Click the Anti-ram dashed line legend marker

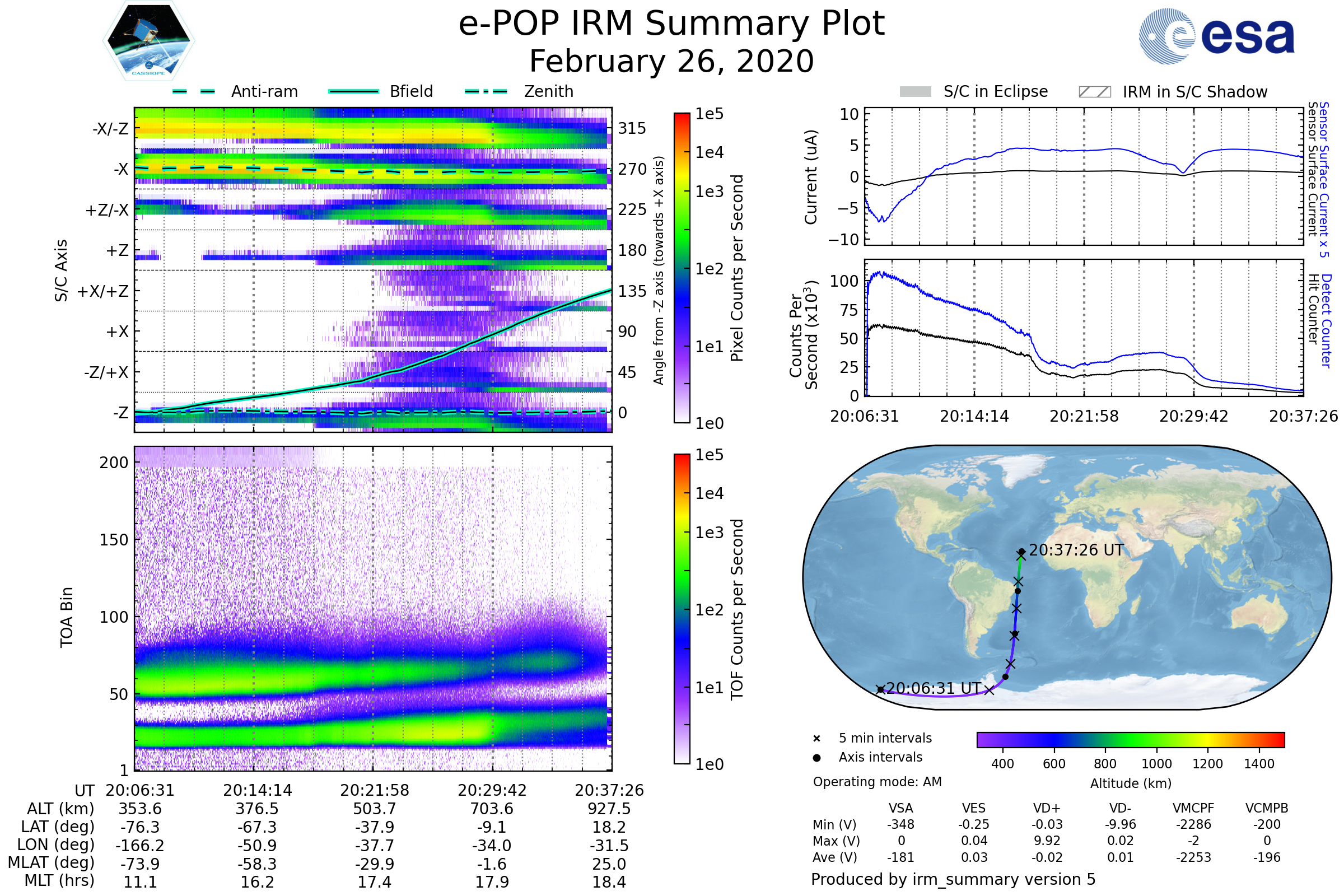coord(194,91)
